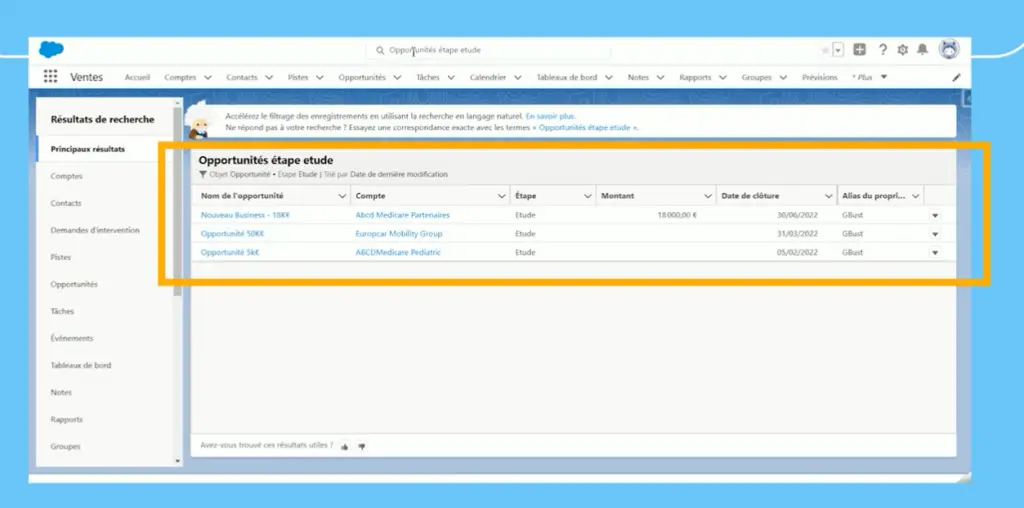Viewport: 1024px width, 508px height.
Task: Filter results by Pistes in sidebar
Action: tap(61, 257)
